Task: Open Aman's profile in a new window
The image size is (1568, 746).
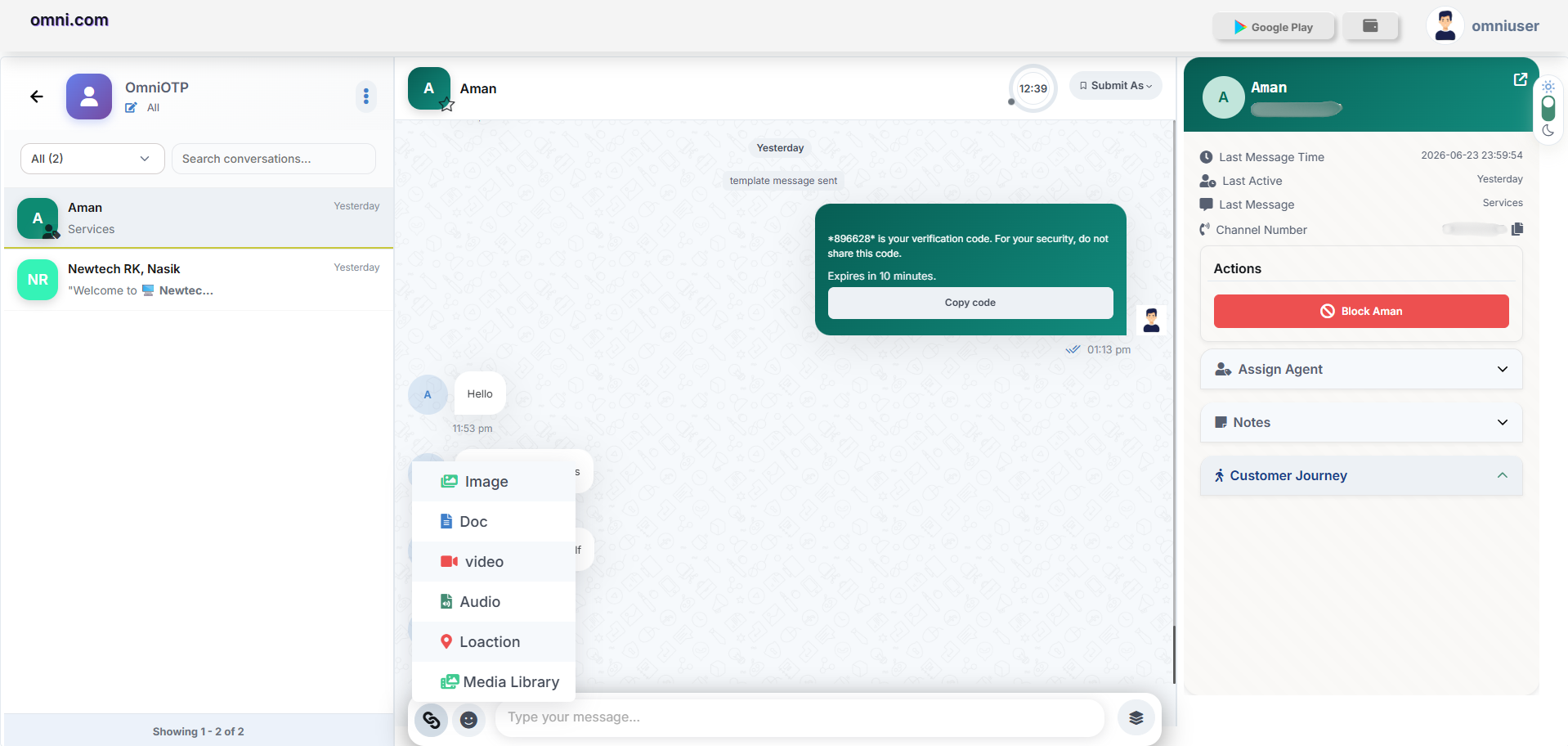Action: coord(1521,79)
